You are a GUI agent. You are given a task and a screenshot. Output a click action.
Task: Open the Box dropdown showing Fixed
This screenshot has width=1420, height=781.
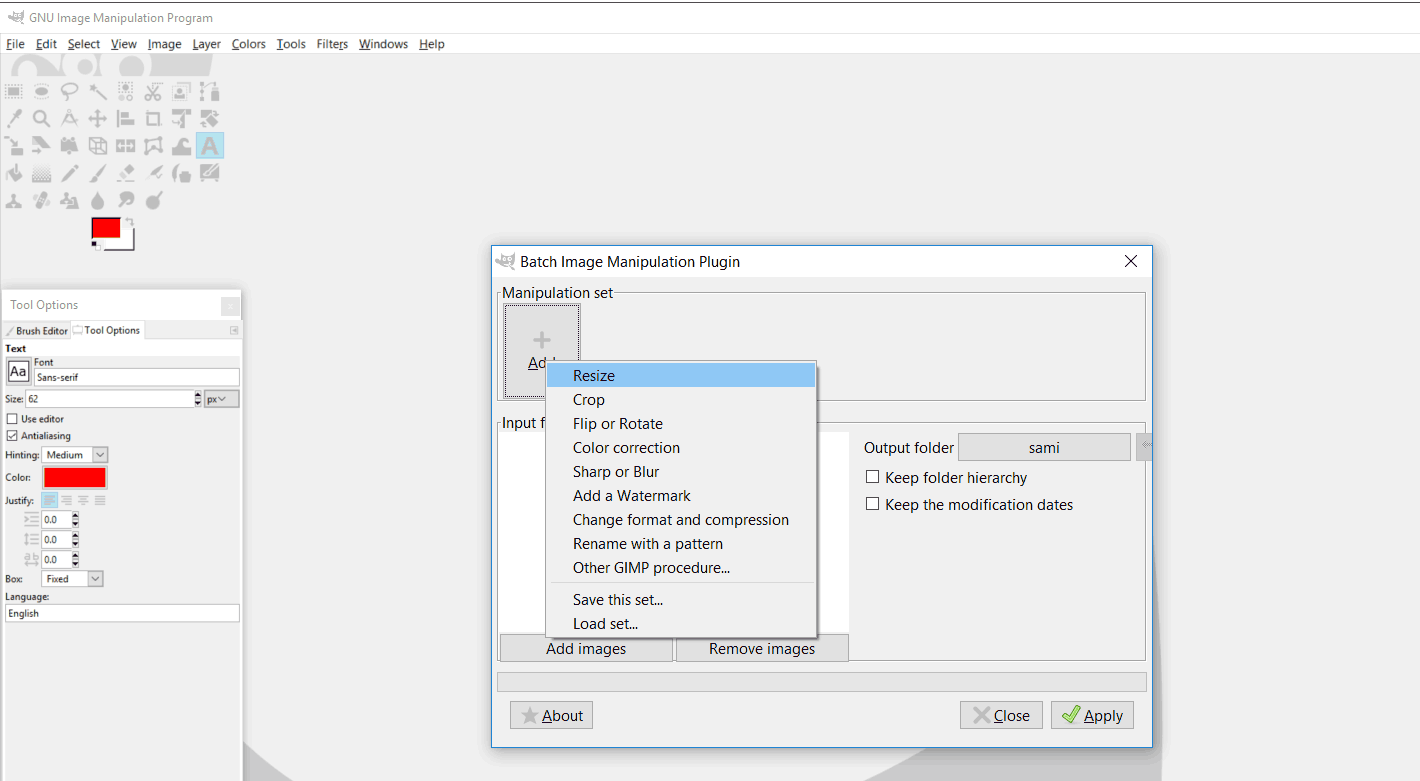72,579
